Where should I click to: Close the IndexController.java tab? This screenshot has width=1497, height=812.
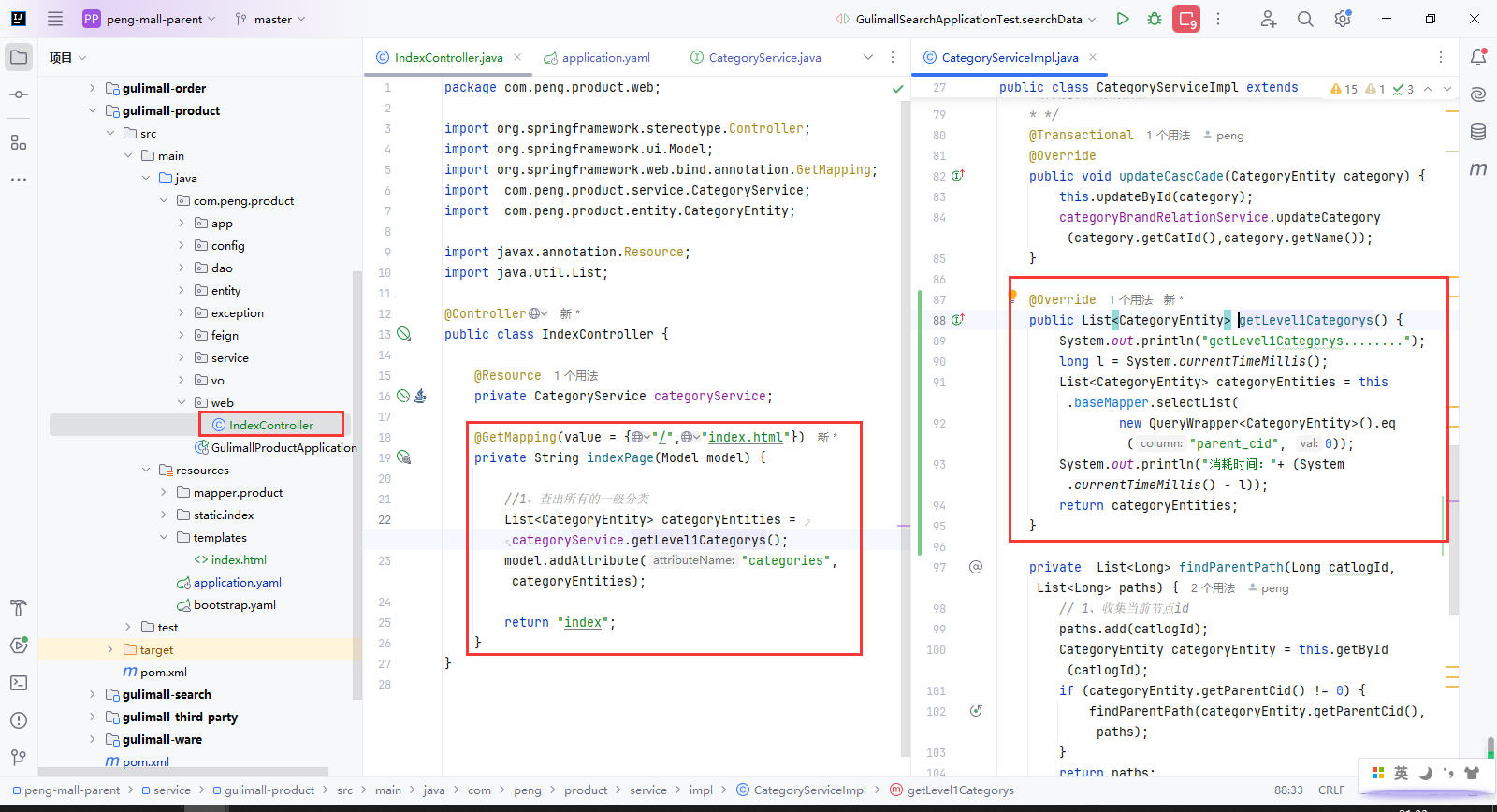pos(517,57)
